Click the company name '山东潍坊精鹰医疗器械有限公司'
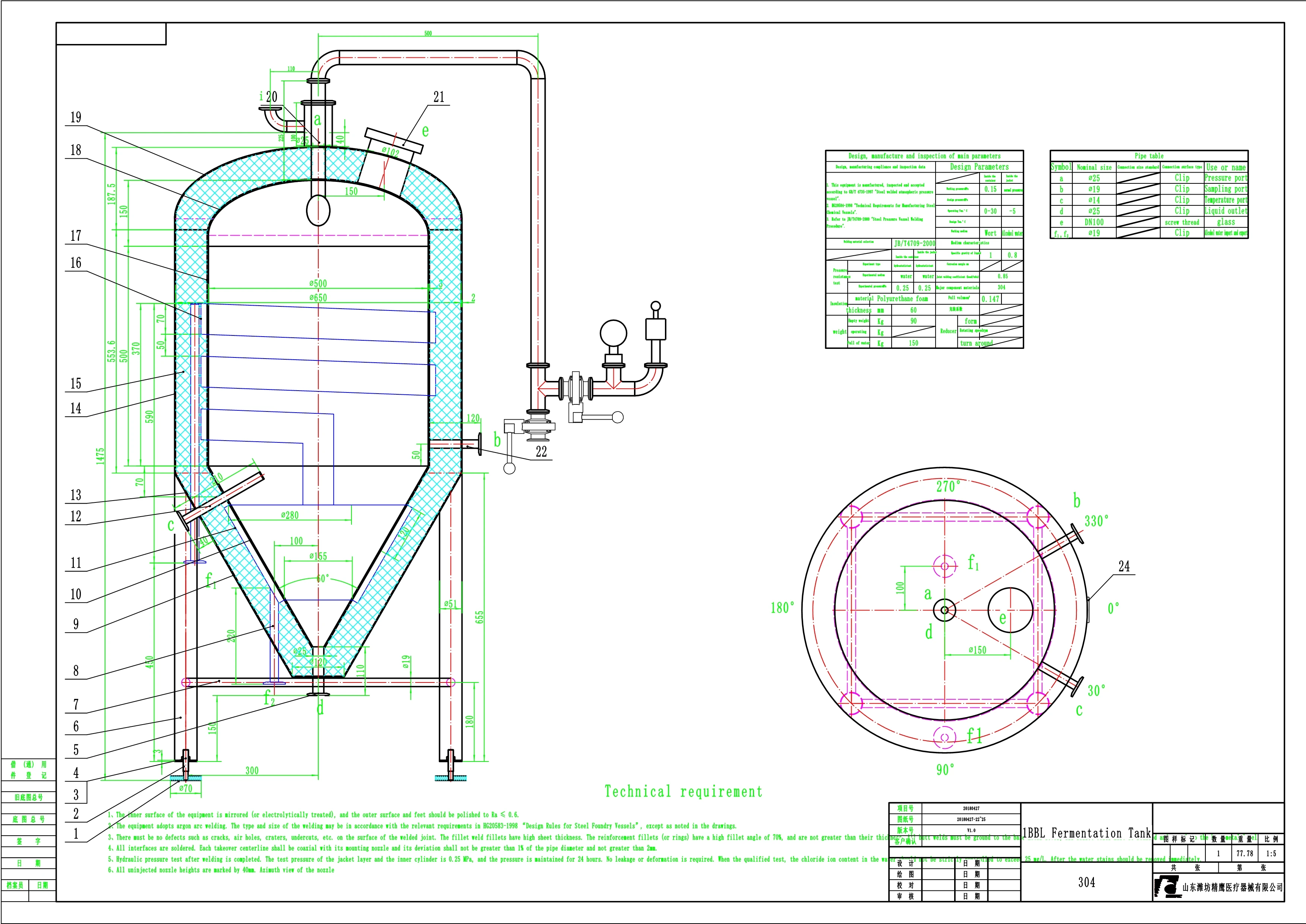The width and height of the screenshot is (1306, 924). point(1233,887)
